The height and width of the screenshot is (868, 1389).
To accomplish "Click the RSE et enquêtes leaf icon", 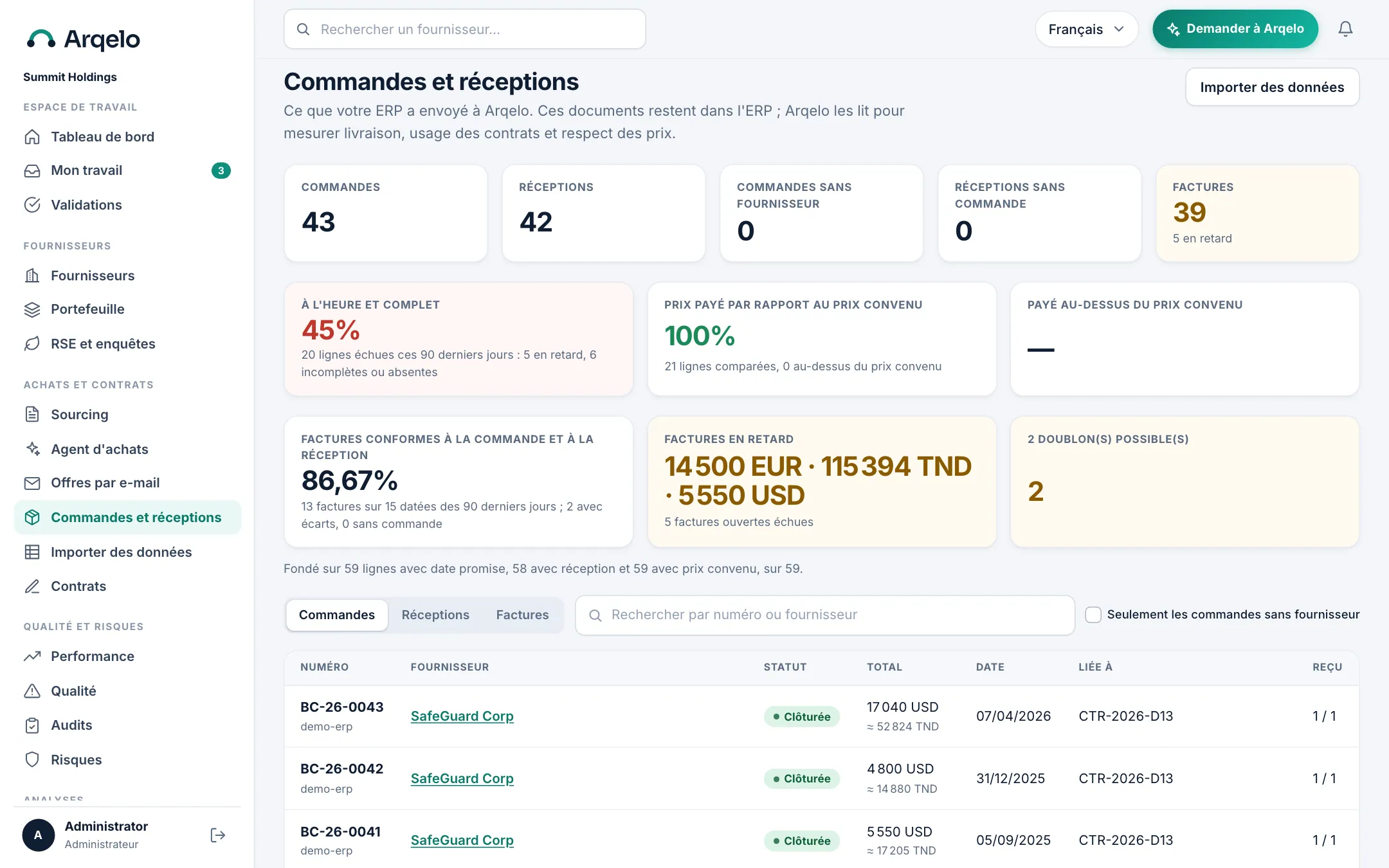I will [x=32, y=344].
